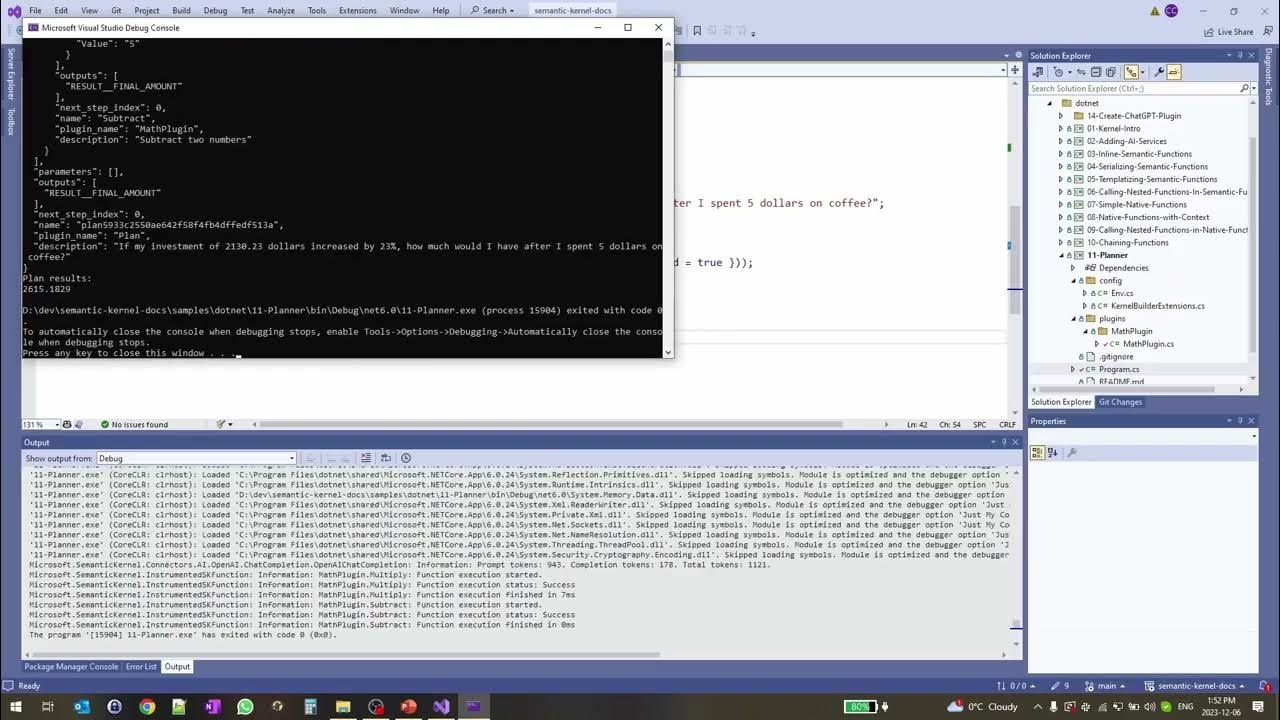1280x720 pixels.
Task: Open Server Explorer side tab
Action: [11, 74]
